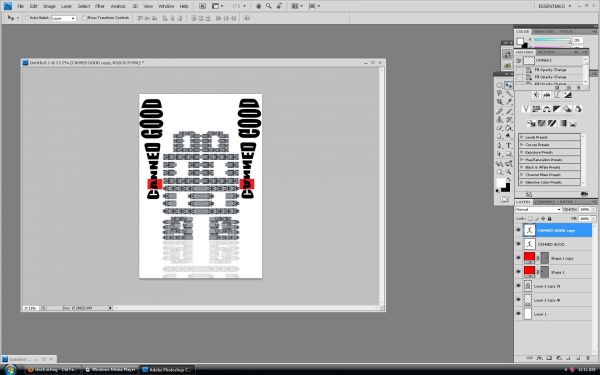Select the Move tool in toolbox
The image size is (600, 375).
pyautogui.click(x=509, y=85)
